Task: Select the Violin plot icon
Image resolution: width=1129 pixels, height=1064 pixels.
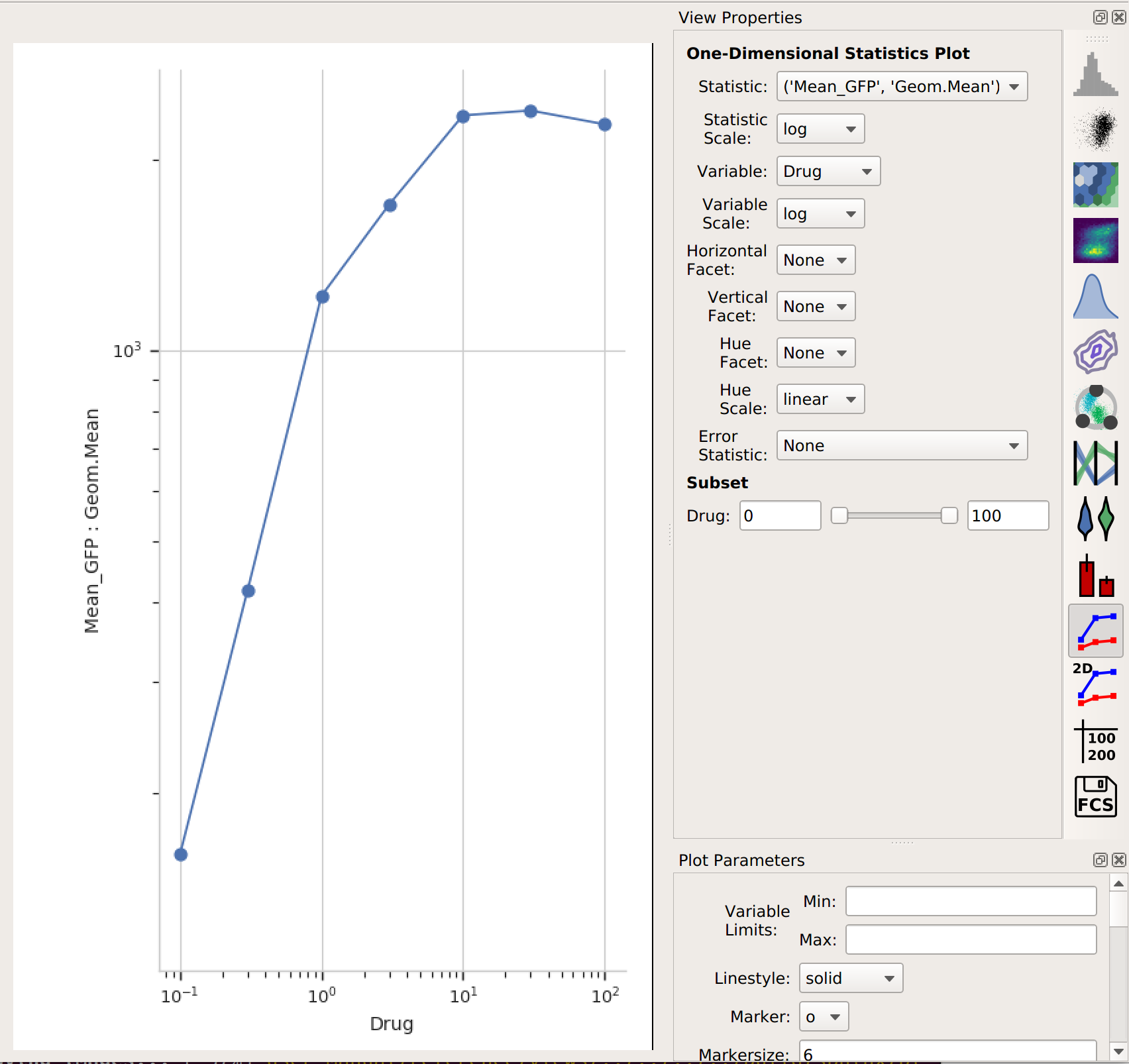Action: [x=1095, y=519]
